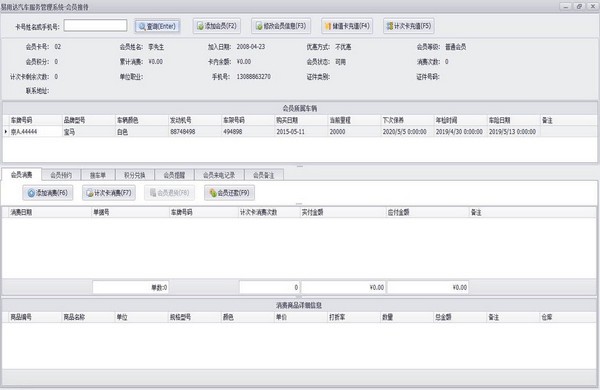Focus the 卡号姓名或手机号 search input field

tap(95, 26)
